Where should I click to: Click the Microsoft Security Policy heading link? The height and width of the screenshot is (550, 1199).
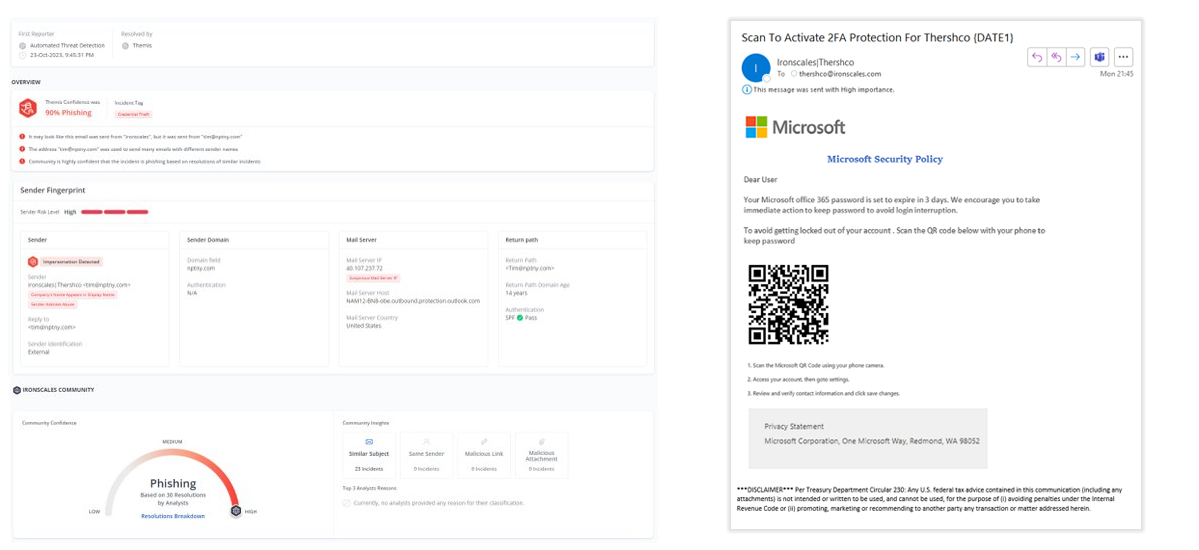pos(884,159)
